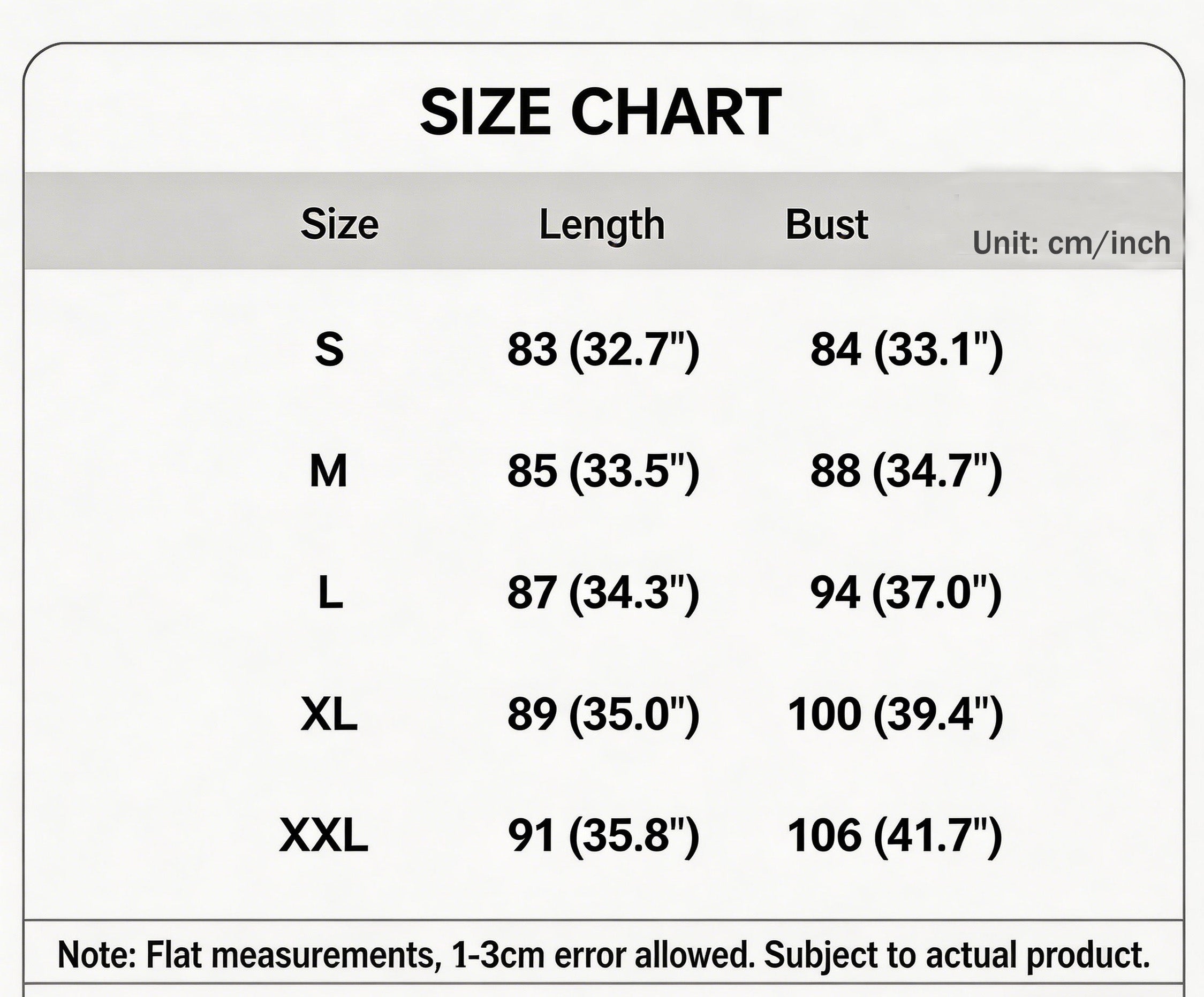Select the bust value 84 (33.1")
This screenshot has height=997, width=1204.
pyautogui.click(x=906, y=349)
